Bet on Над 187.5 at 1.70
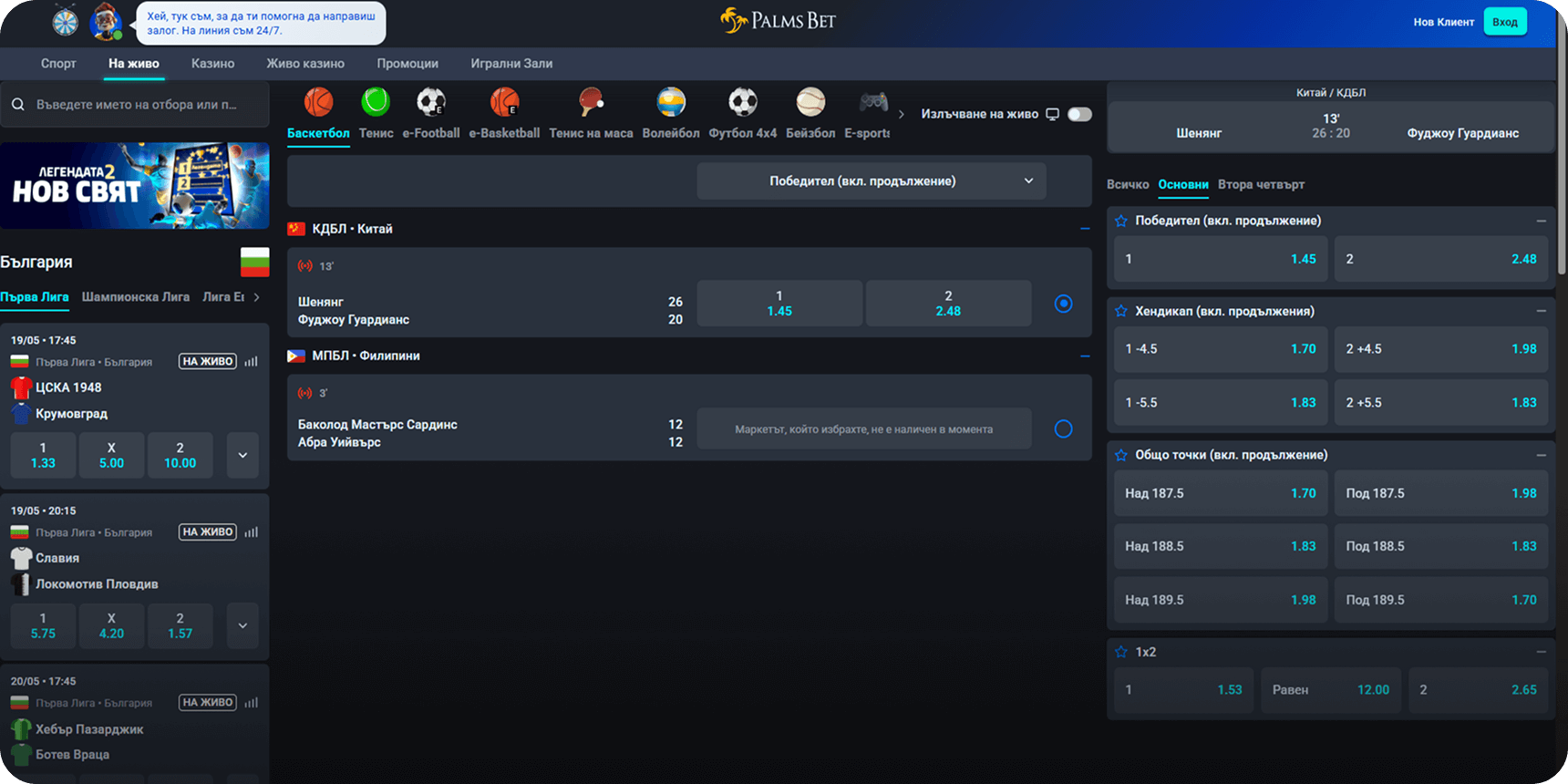 pos(1220,493)
